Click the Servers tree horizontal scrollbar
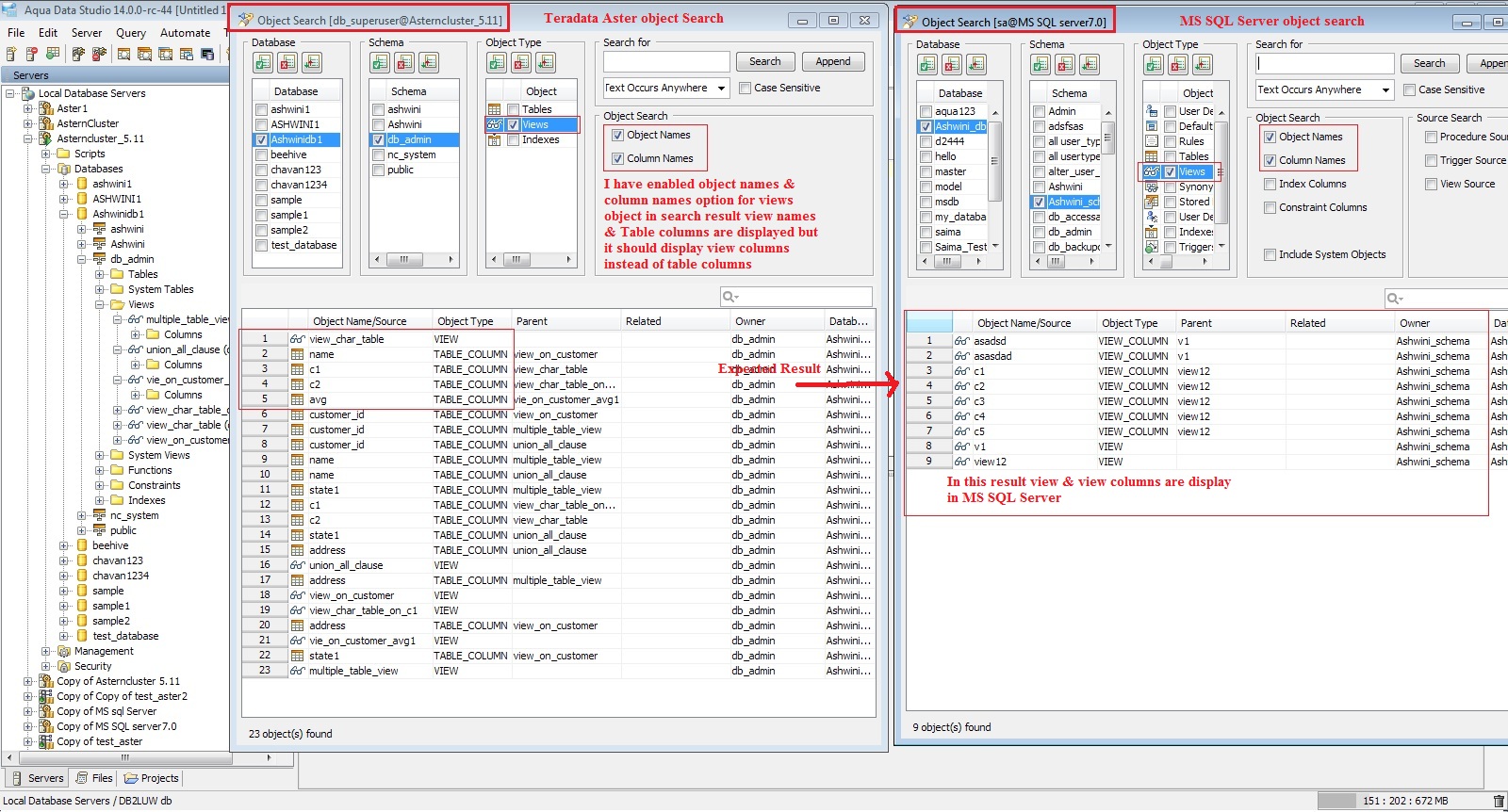Viewport: 1508px width, 812px height. click(x=139, y=757)
